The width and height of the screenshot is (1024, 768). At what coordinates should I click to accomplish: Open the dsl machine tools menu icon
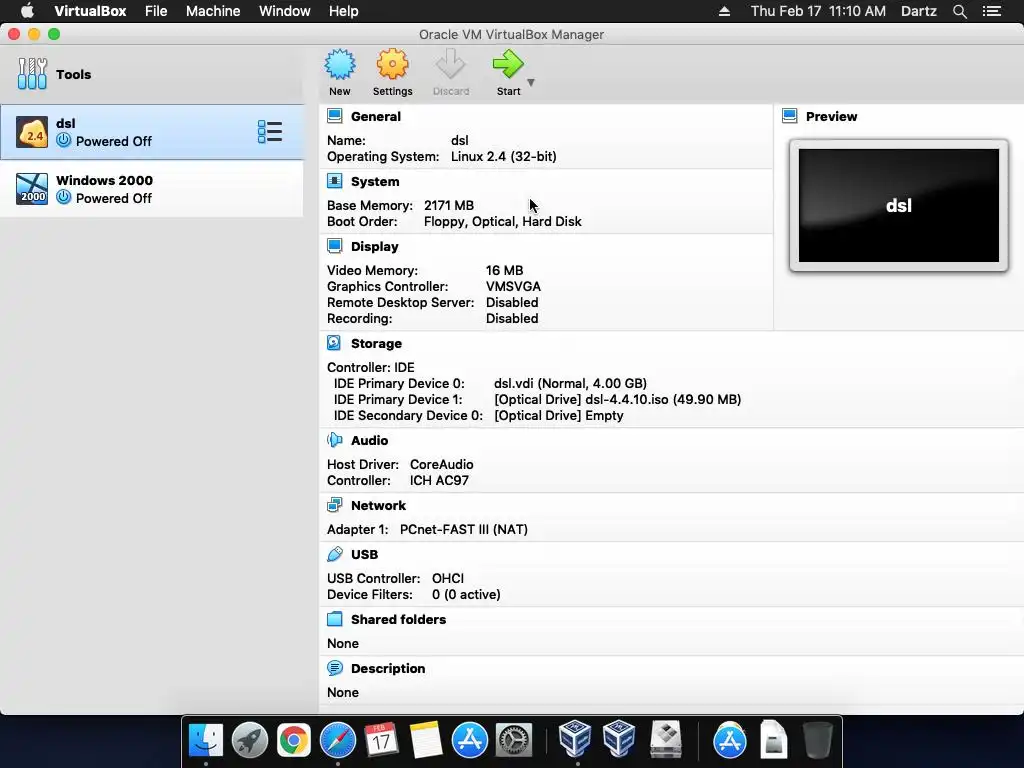[x=270, y=132]
